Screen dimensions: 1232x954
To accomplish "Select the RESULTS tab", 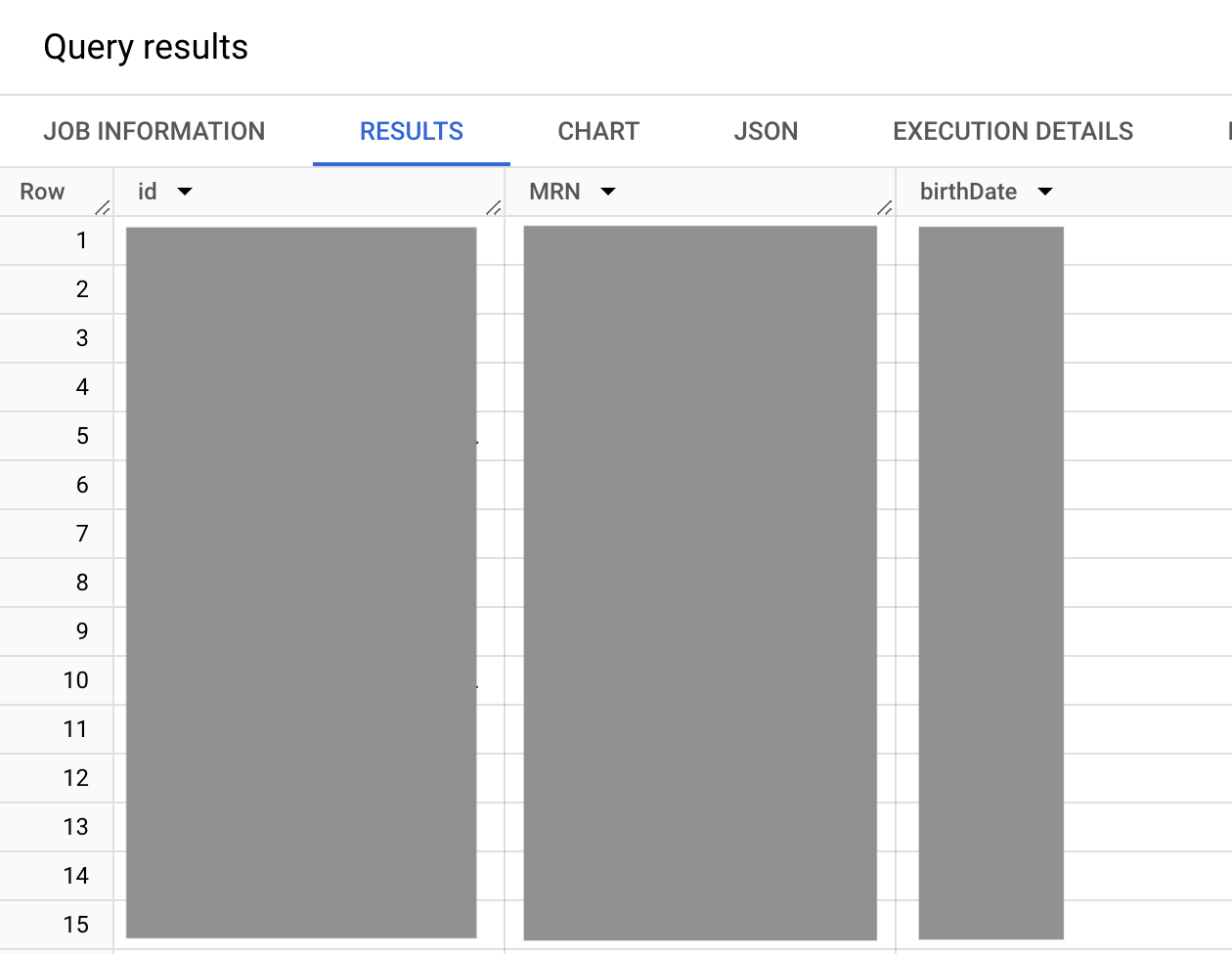I will [412, 131].
